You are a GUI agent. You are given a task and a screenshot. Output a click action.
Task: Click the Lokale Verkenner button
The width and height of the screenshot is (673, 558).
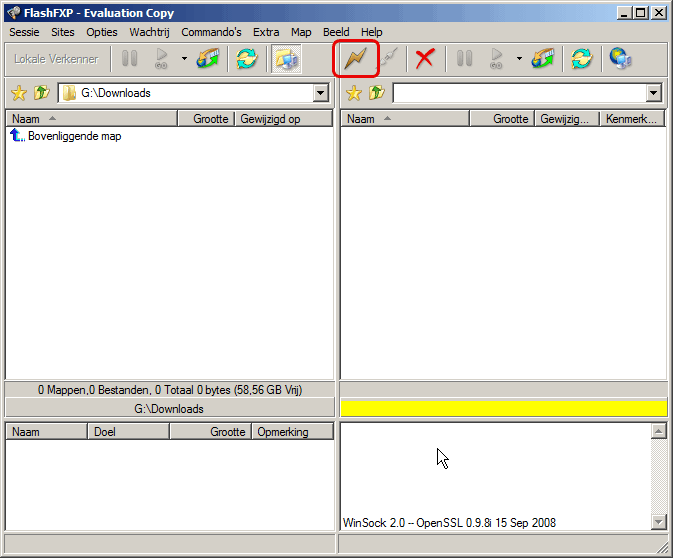[56, 59]
